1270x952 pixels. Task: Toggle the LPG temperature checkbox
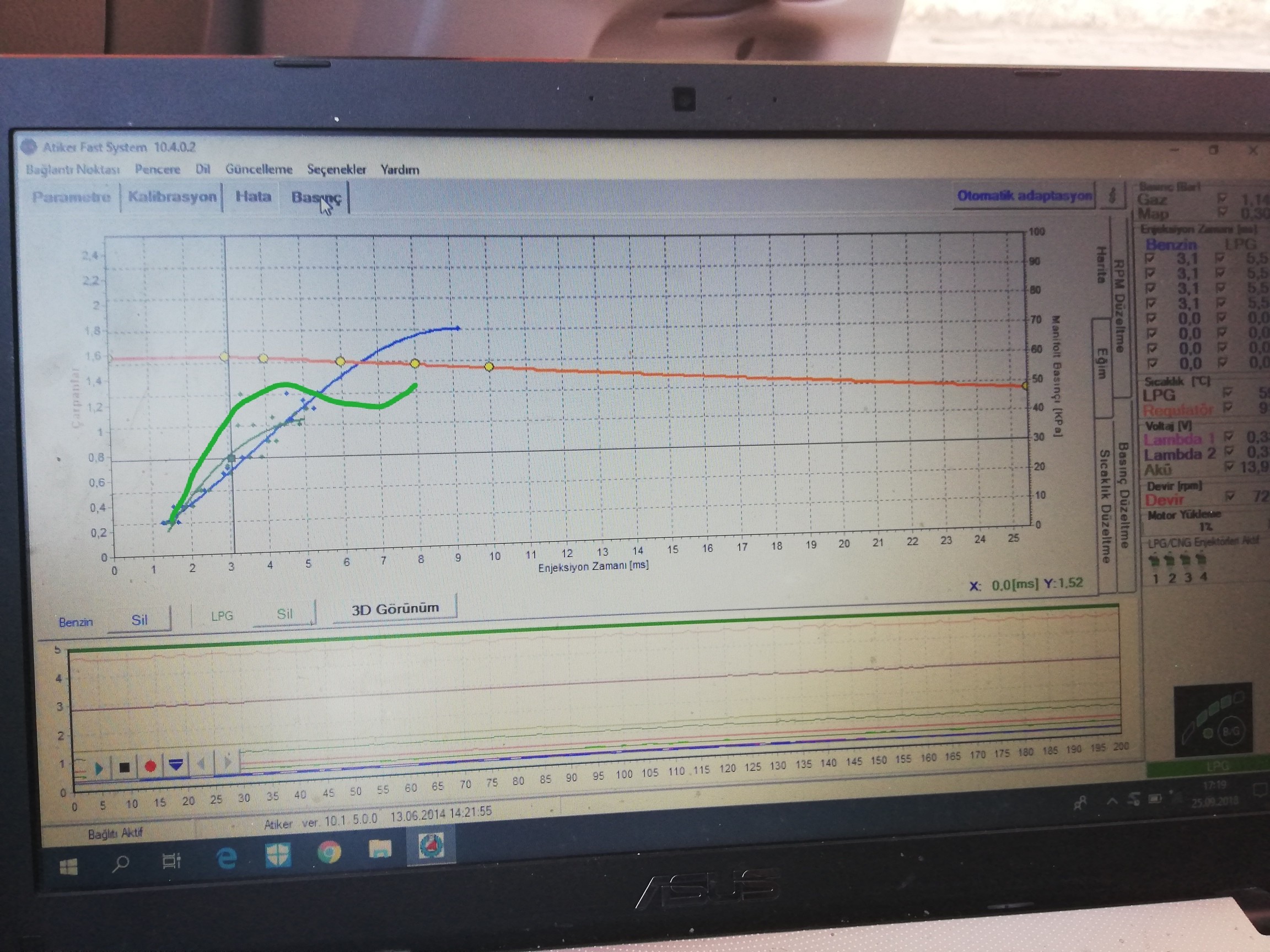click(x=1228, y=392)
